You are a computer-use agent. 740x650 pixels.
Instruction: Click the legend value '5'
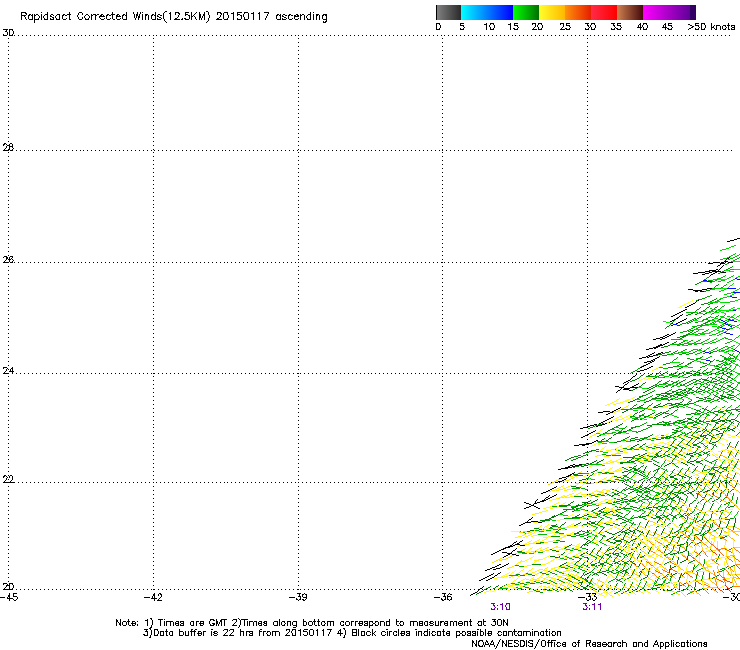[462, 27]
